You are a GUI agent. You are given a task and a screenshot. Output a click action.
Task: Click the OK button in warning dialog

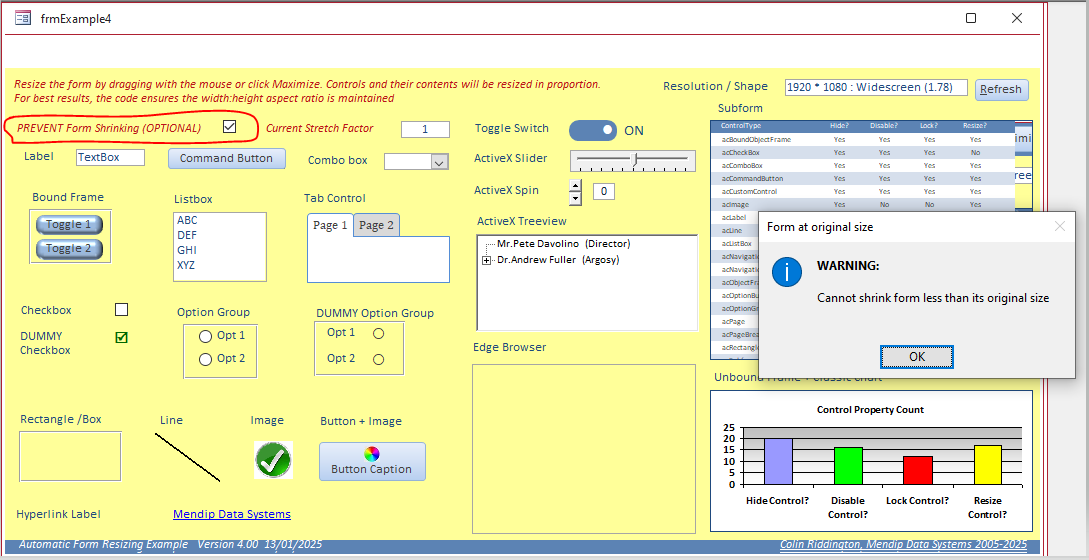[x=917, y=356]
